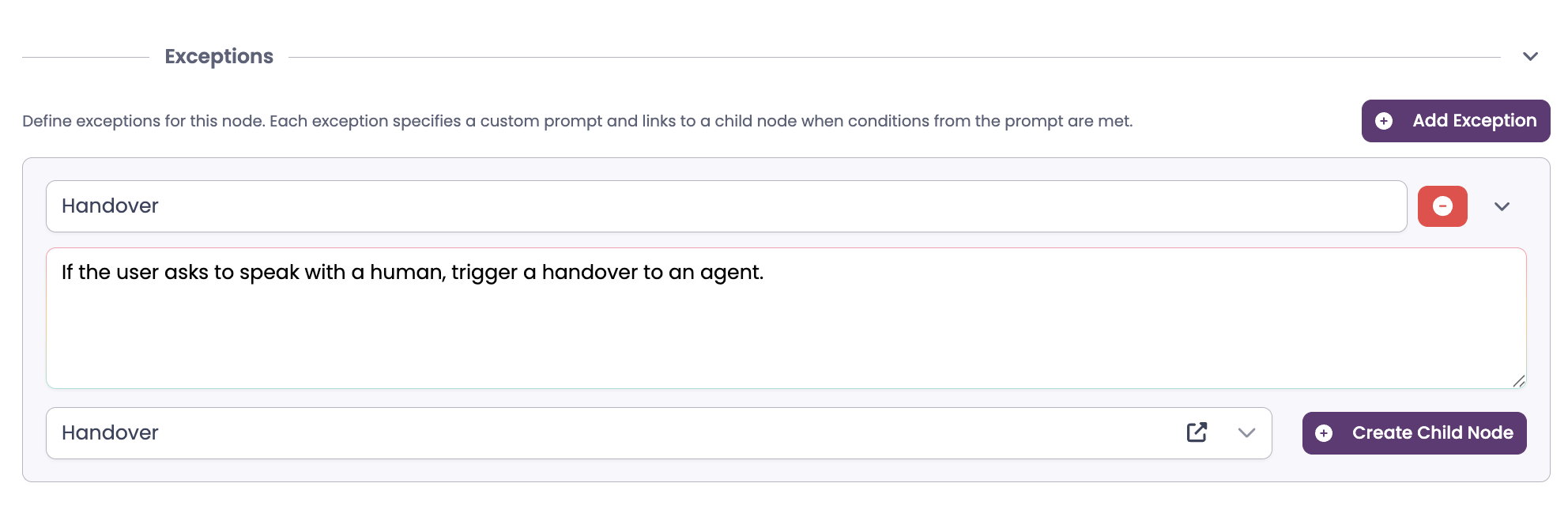The width and height of the screenshot is (1568, 517).
Task: Collapse the Handover exception card chevron
Action: pyautogui.click(x=1502, y=206)
